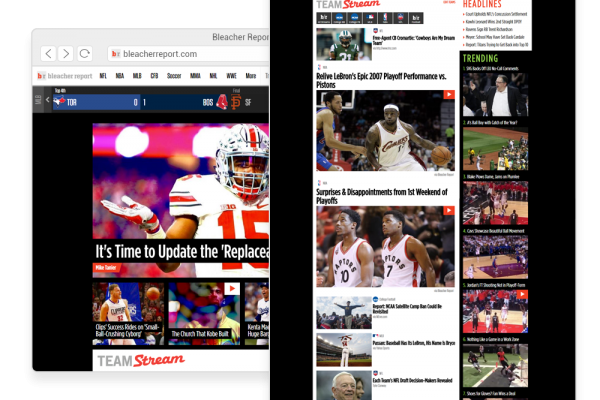Go back using the browser back arrow
This screenshot has width=600, height=400.
click(49, 54)
